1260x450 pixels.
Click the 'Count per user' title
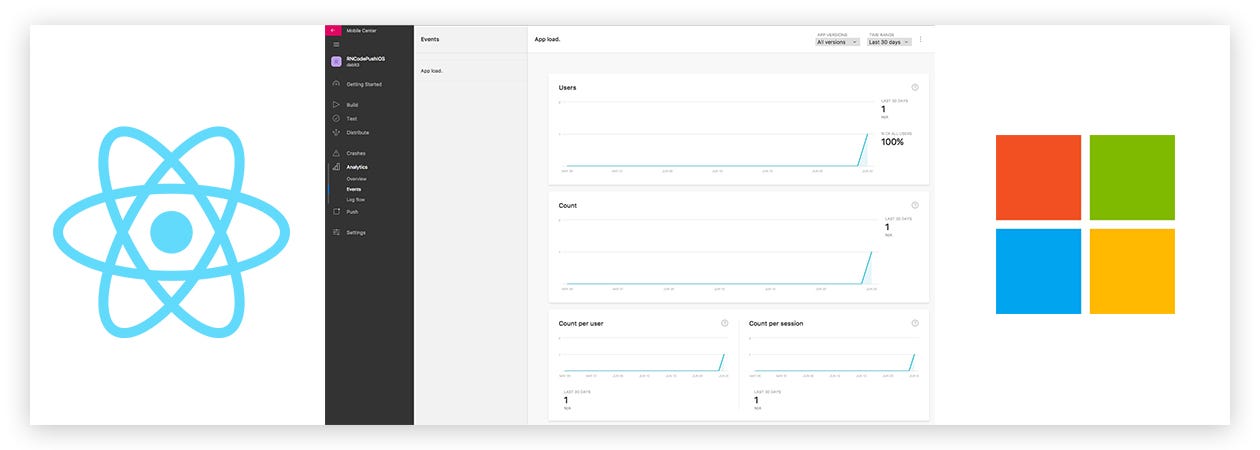(x=581, y=323)
